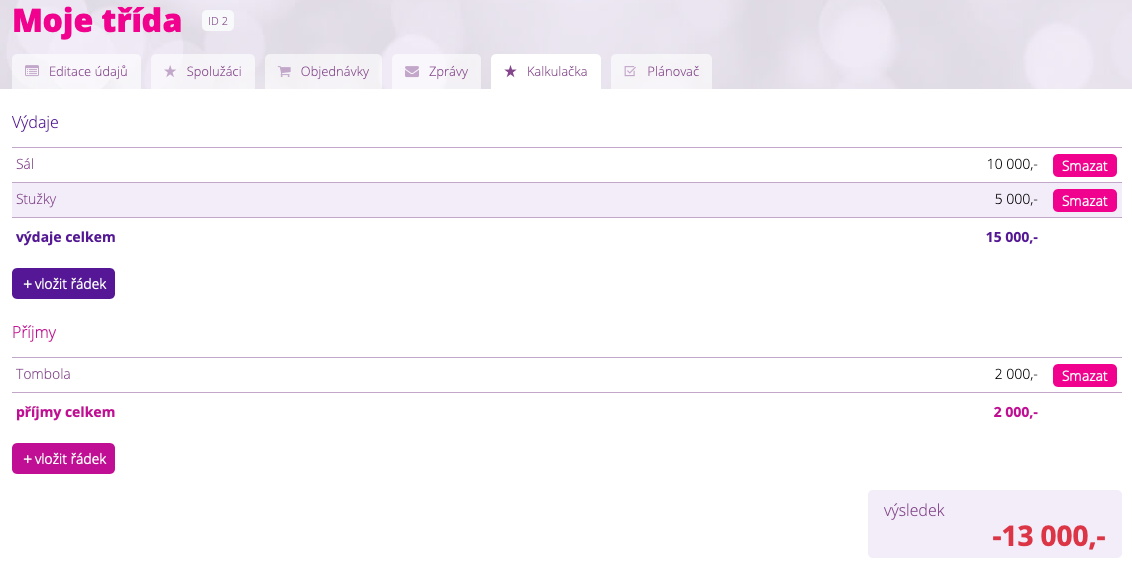Go to the Objednávky tab
The height and width of the screenshot is (569, 1132).
[x=323, y=72]
